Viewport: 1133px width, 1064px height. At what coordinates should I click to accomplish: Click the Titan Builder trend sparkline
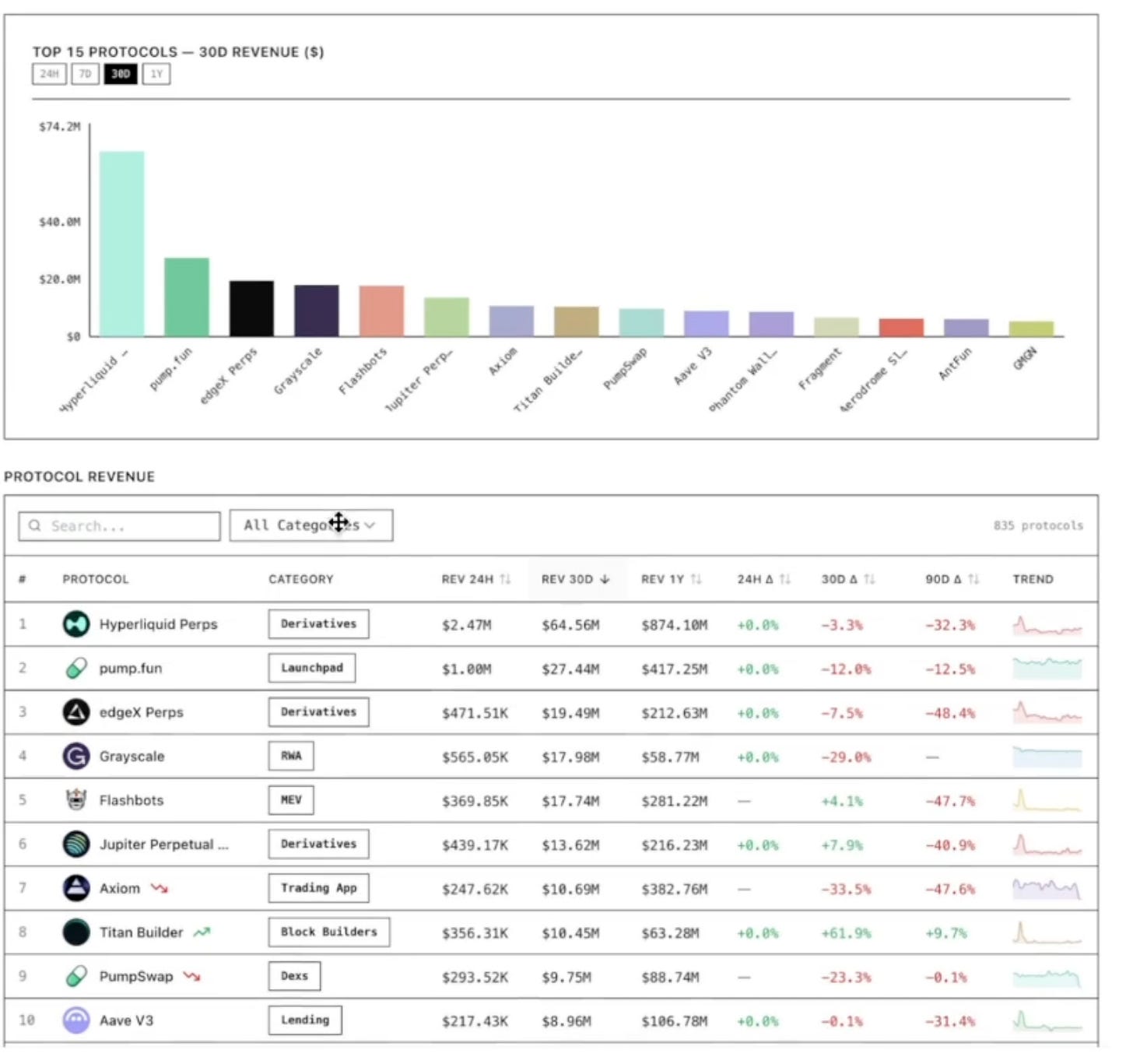coord(1047,932)
